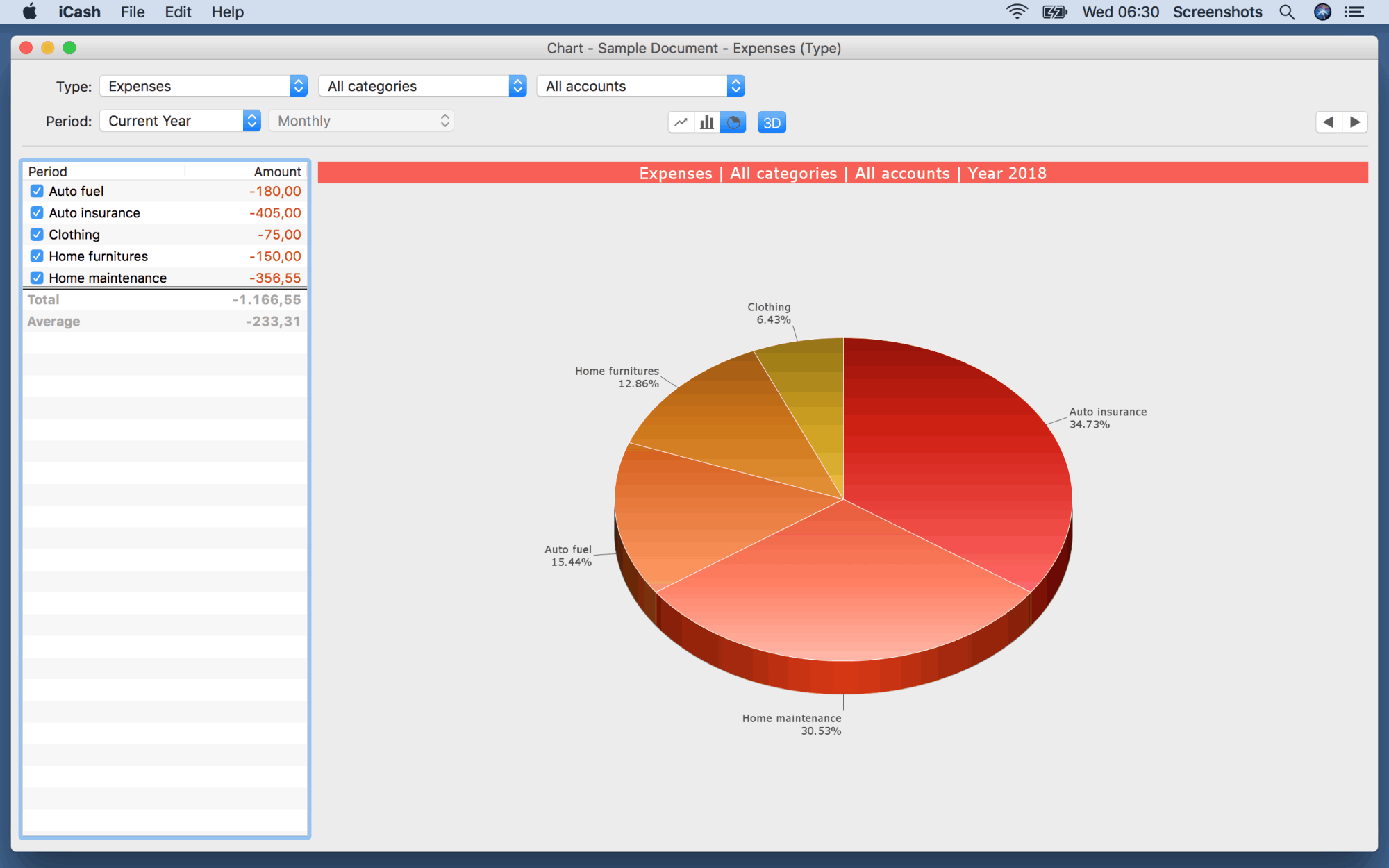Switch to pie chart view
The height and width of the screenshot is (868, 1389).
[x=732, y=122]
